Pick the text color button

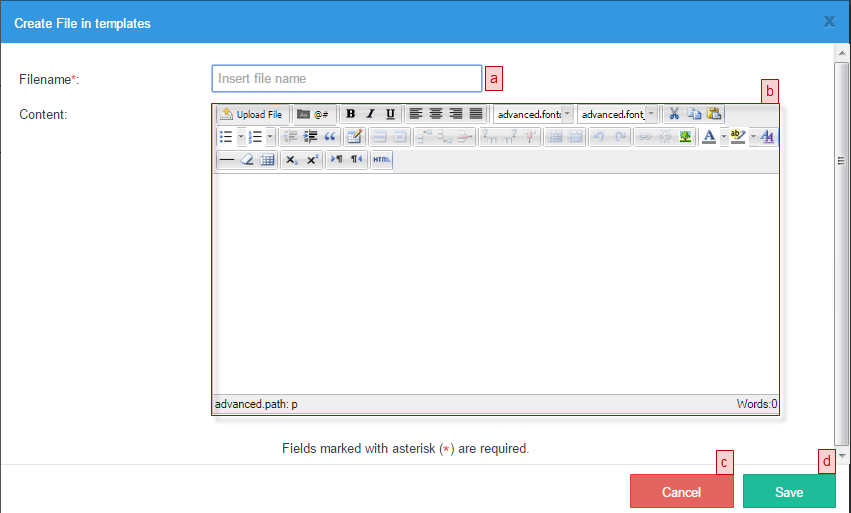click(710, 137)
